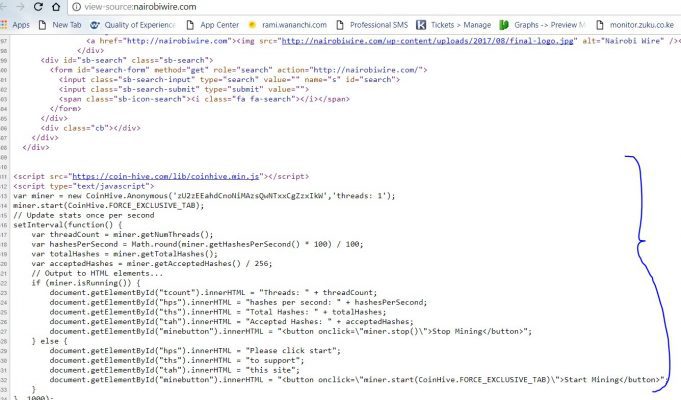Click the '} else {' line
The image size is (681, 400).
click(x=50, y=341)
